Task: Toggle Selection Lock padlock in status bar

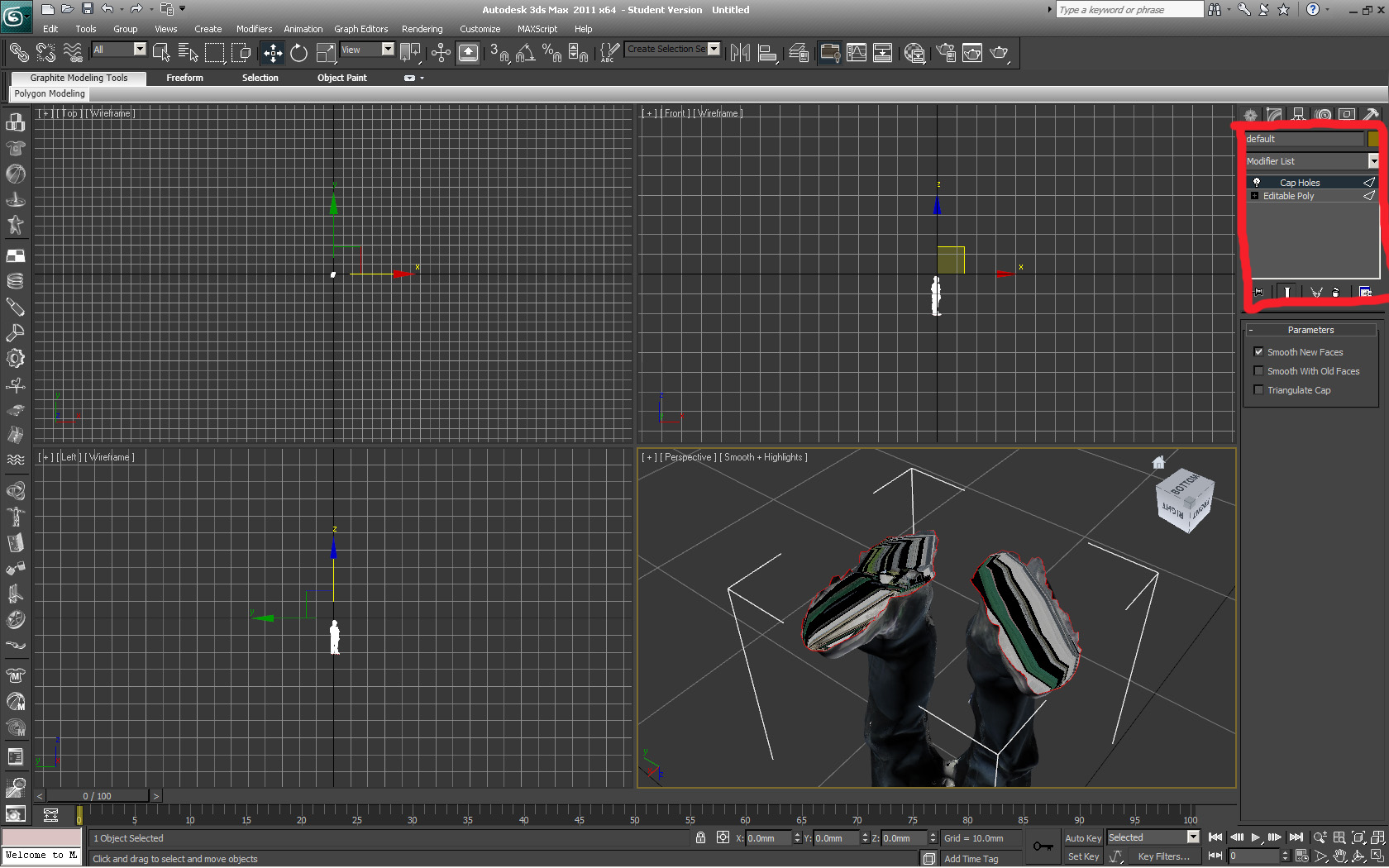Action: (x=700, y=837)
